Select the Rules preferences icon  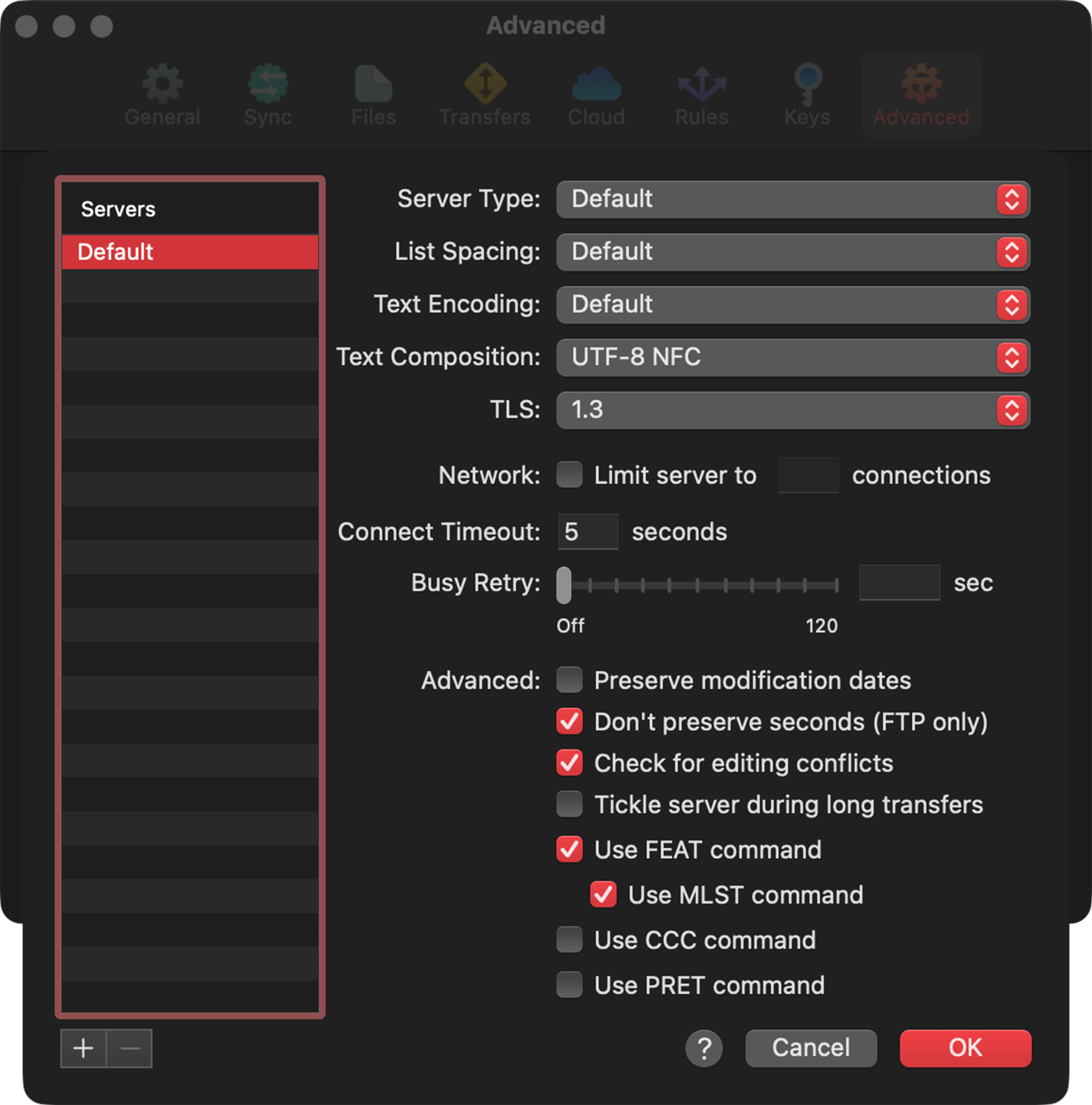click(701, 91)
